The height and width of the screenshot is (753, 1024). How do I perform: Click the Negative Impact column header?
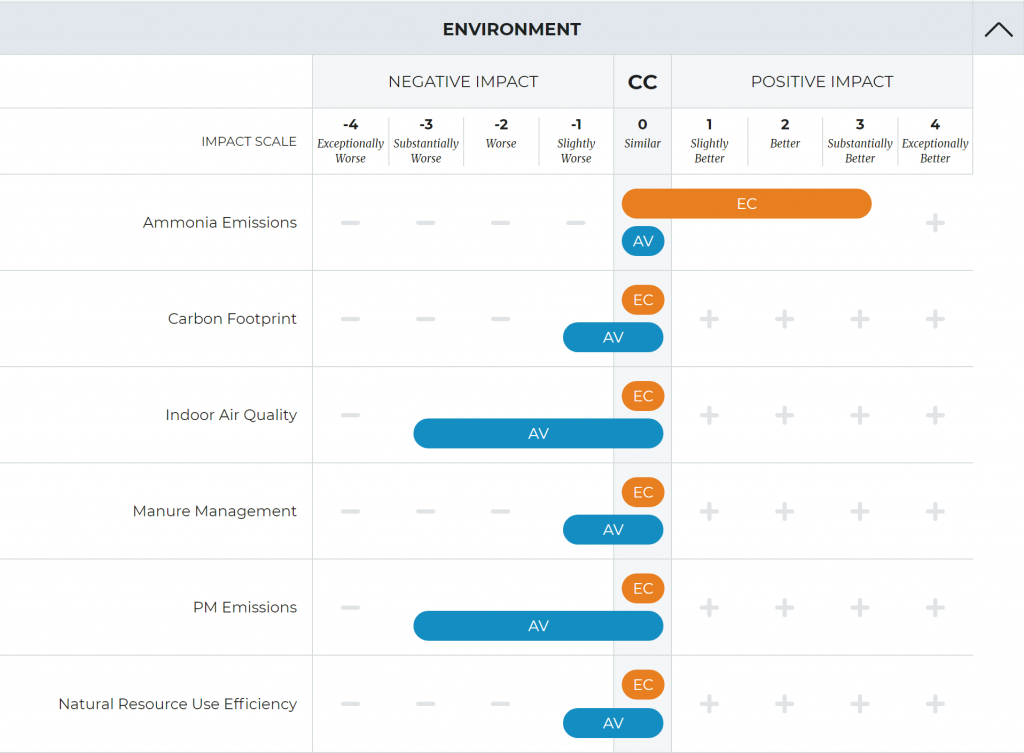click(463, 82)
